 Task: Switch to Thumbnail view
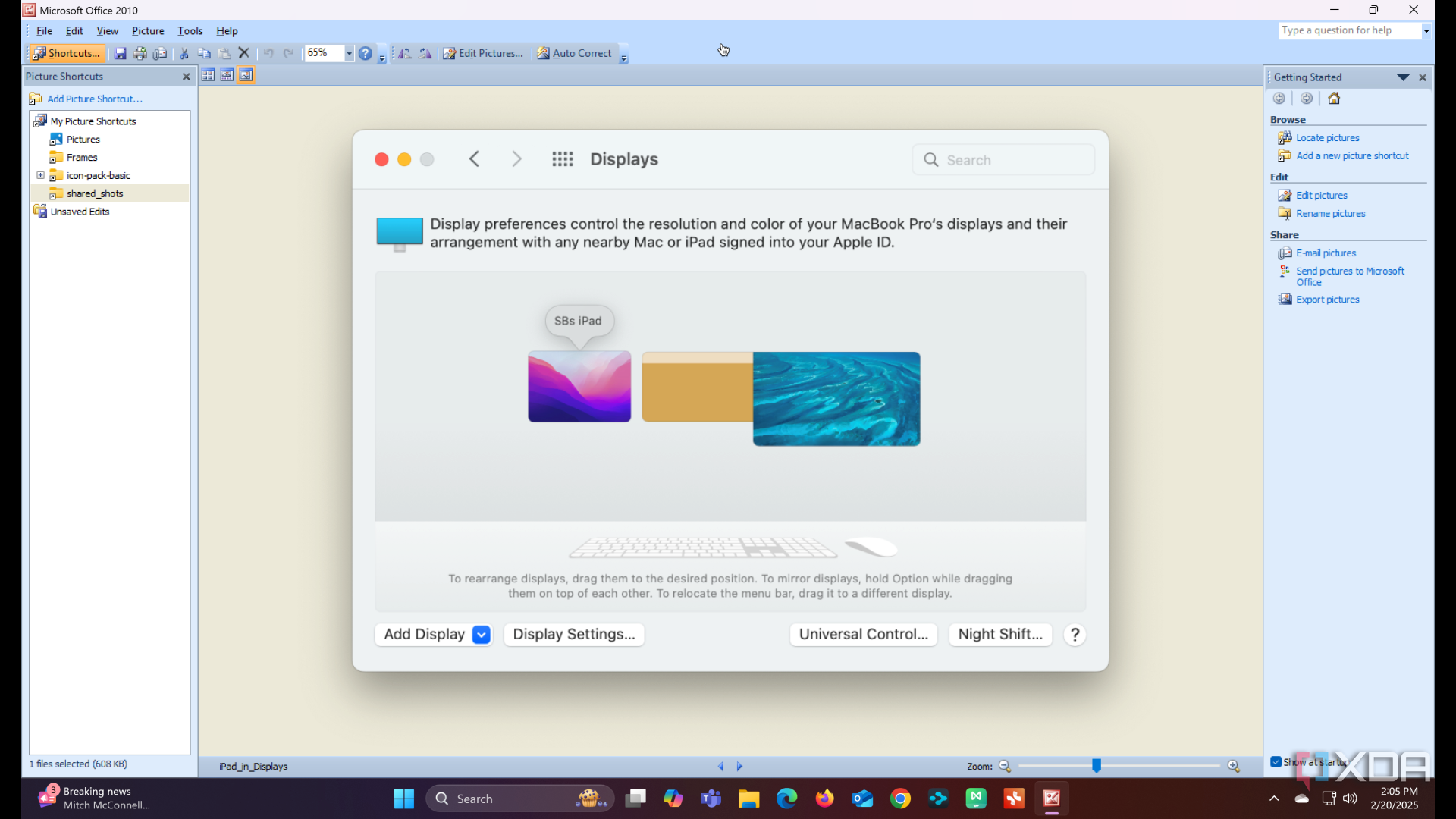coord(208,75)
